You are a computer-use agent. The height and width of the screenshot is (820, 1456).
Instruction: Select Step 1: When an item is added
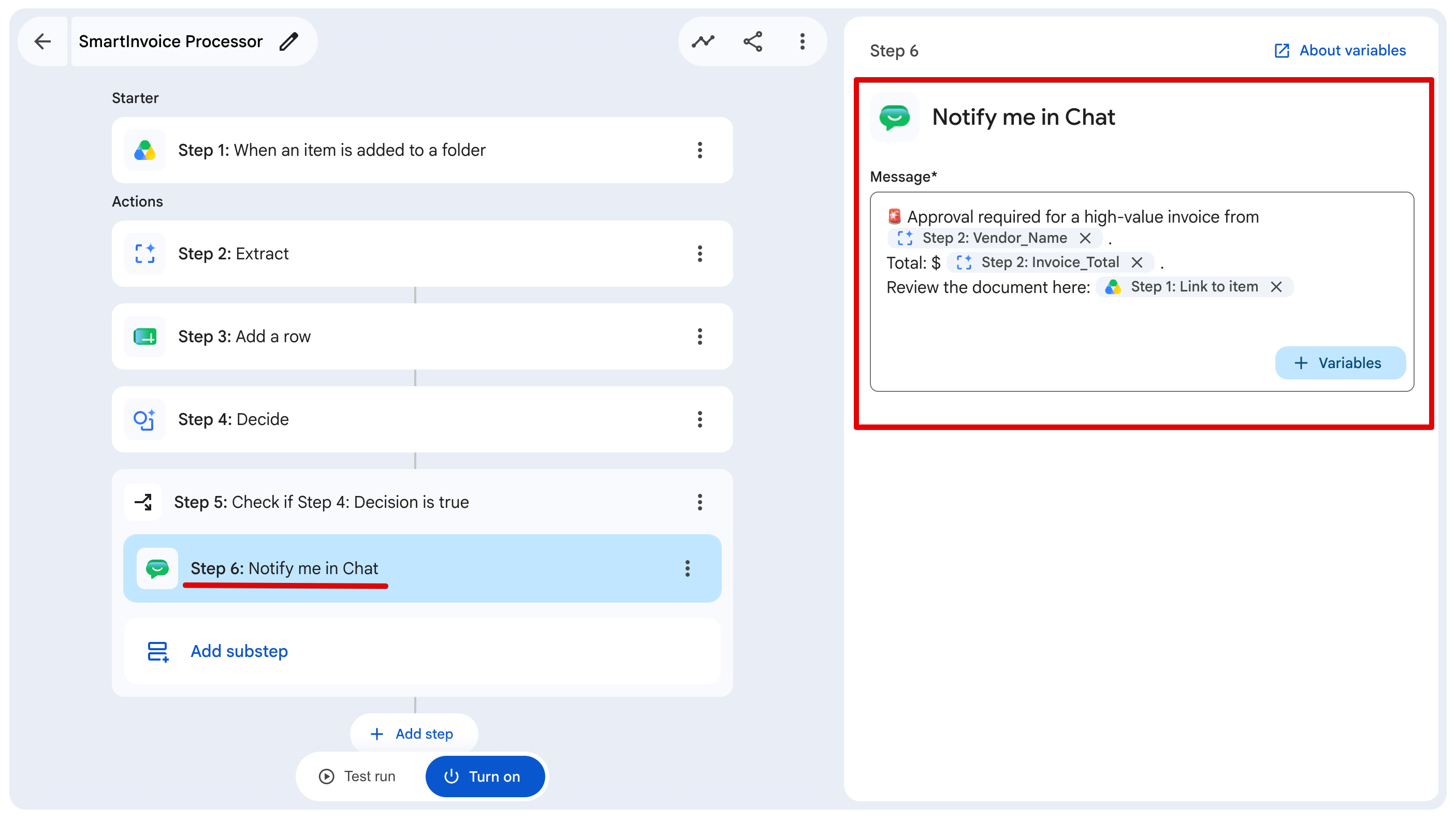[422, 150]
